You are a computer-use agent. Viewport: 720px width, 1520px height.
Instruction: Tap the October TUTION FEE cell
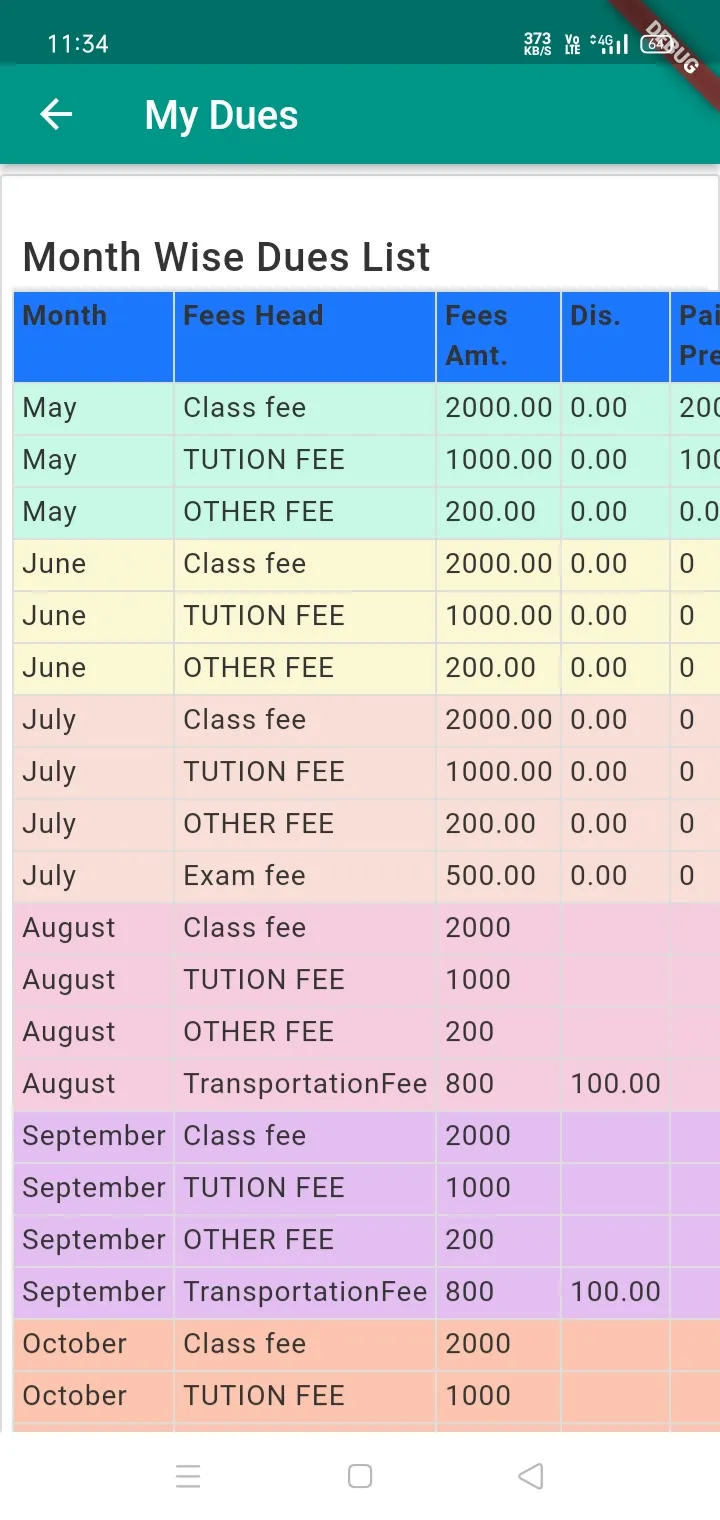tap(305, 1396)
